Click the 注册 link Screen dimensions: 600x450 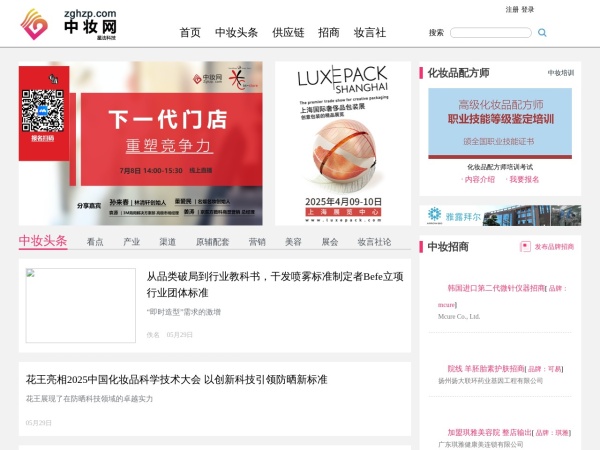click(512, 10)
